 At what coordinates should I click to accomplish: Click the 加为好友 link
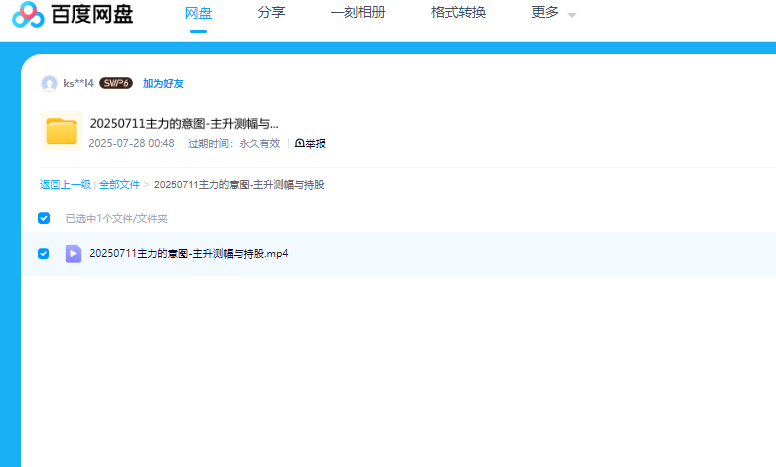163,84
